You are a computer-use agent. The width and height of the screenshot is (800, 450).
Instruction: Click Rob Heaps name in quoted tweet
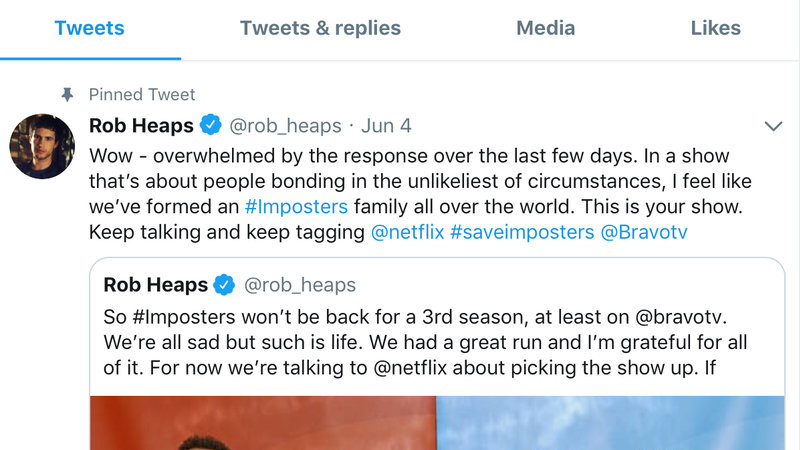coord(155,285)
